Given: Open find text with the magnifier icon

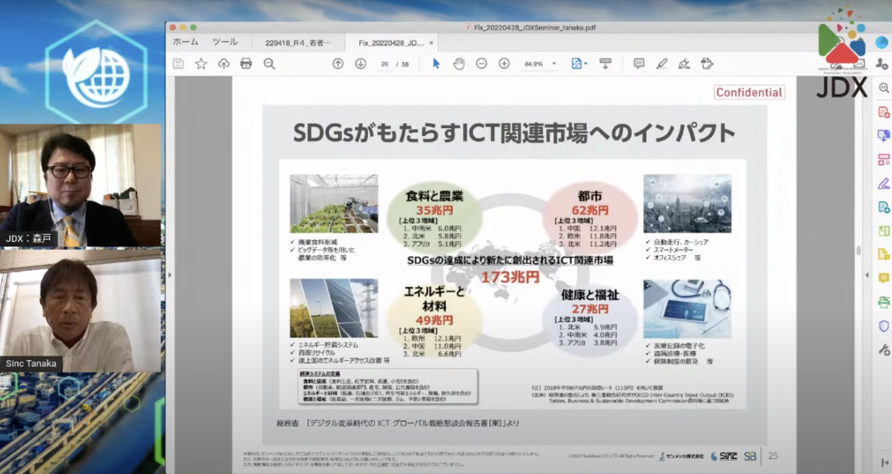Looking at the screenshot, I should [x=269, y=64].
